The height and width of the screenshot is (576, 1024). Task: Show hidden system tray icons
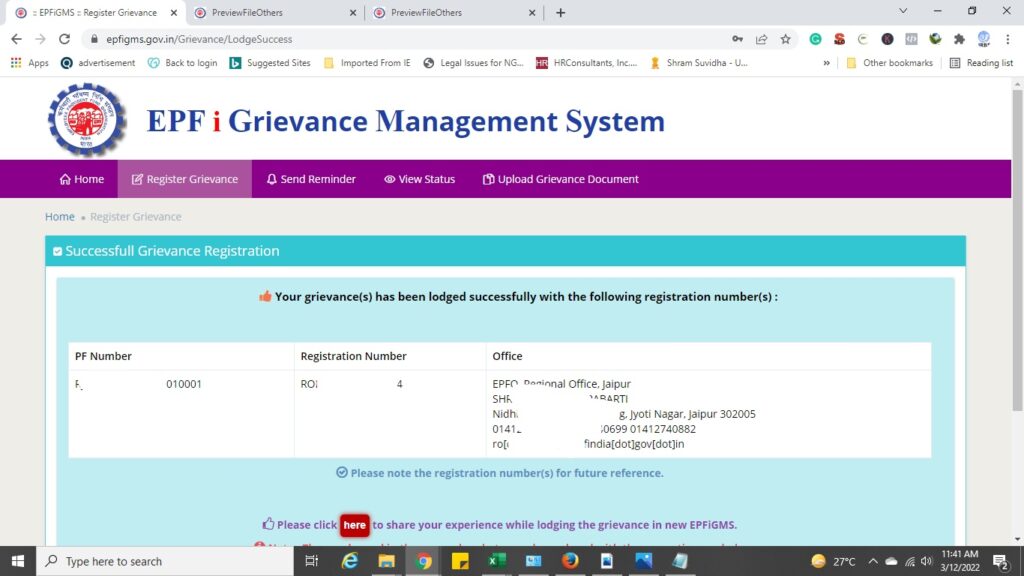click(873, 561)
